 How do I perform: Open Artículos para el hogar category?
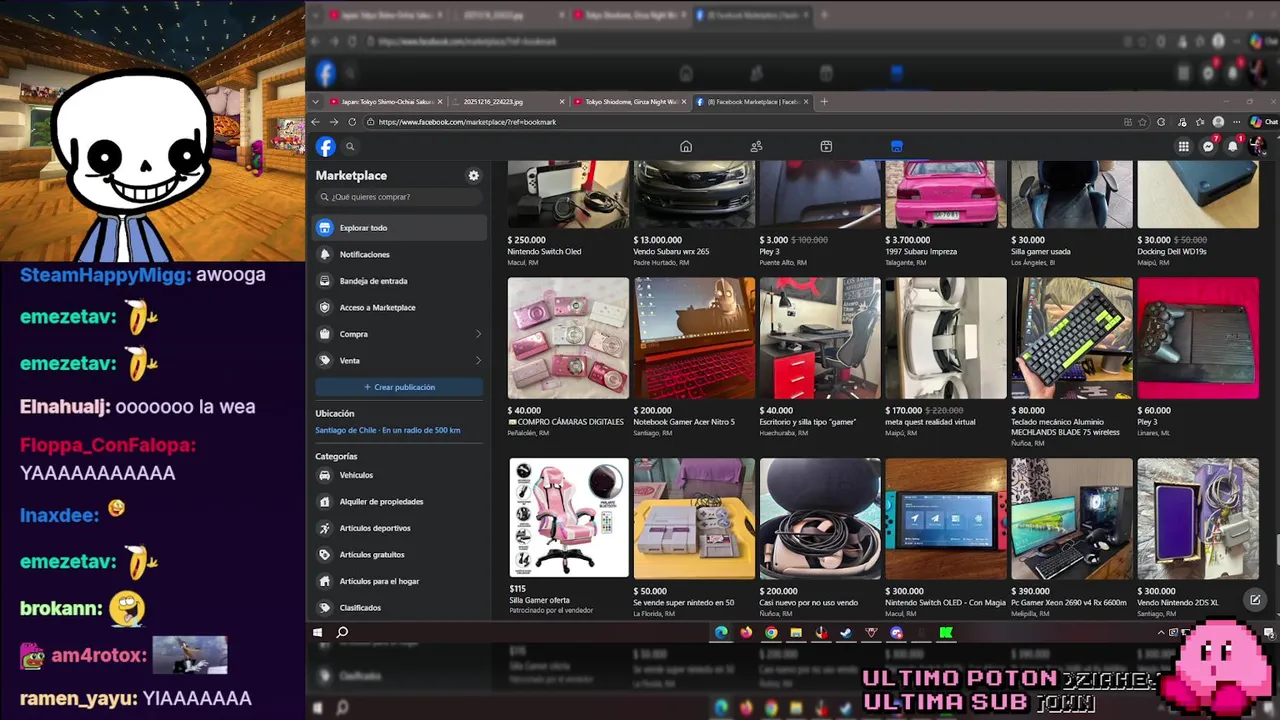click(400, 581)
